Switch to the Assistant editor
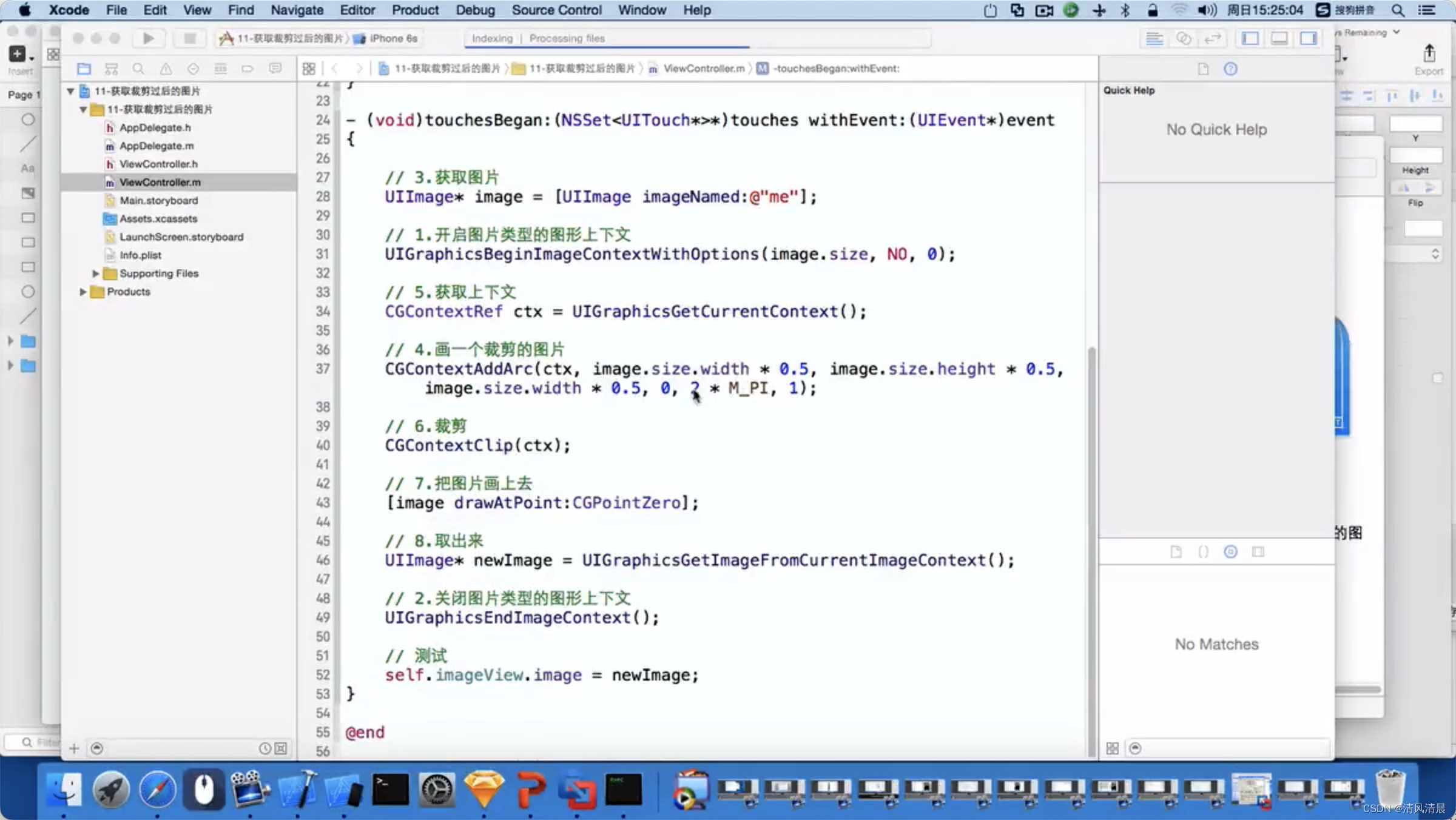This screenshot has width=1456, height=820. 1183,38
